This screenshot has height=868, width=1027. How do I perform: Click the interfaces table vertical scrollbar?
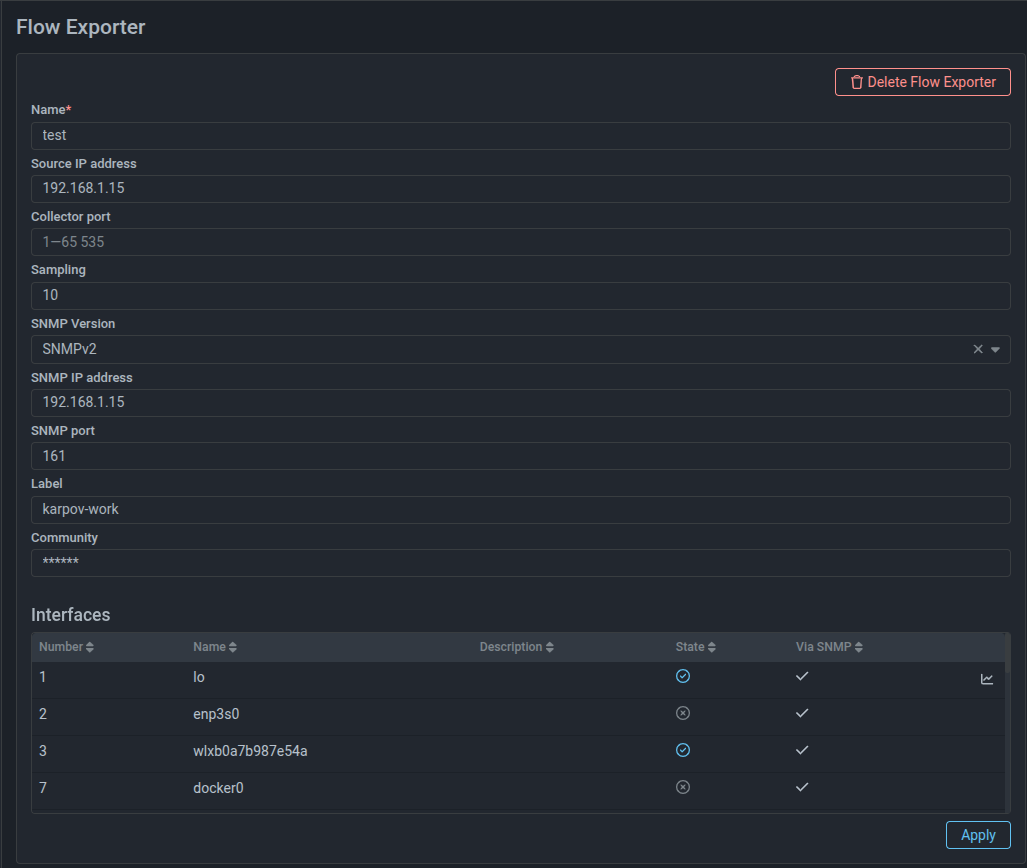1006,720
